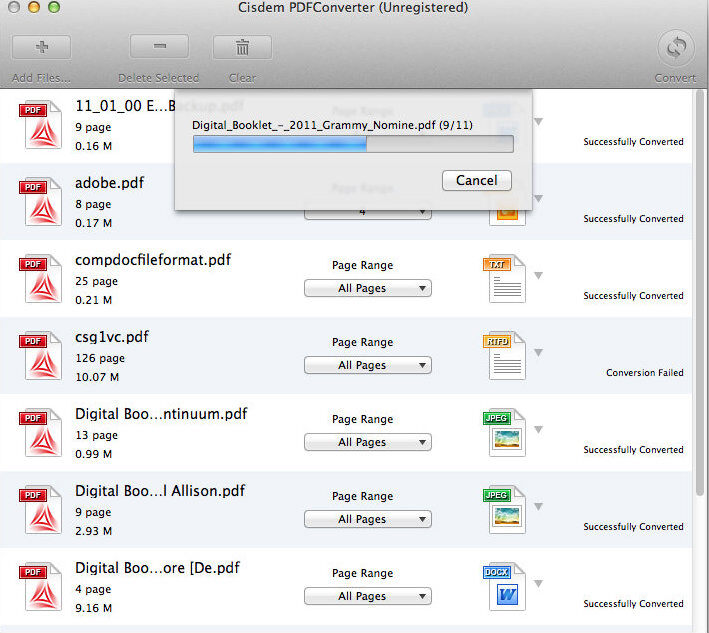
Task: Click the JPEG output icon for Digital Boo...ntinuum.pdf
Action: tap(505, 433)
